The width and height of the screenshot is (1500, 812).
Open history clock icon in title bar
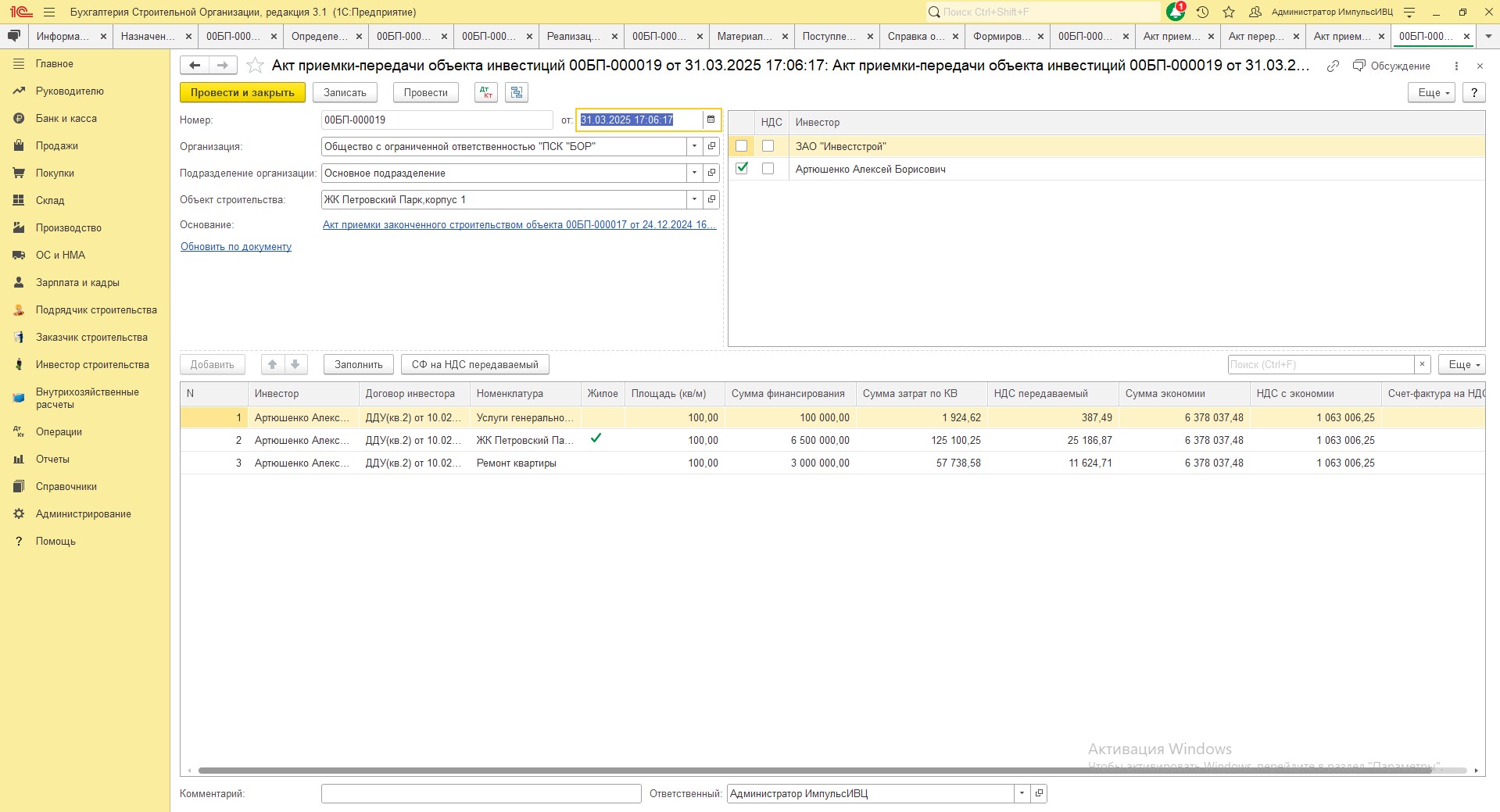click(1203, 12)
